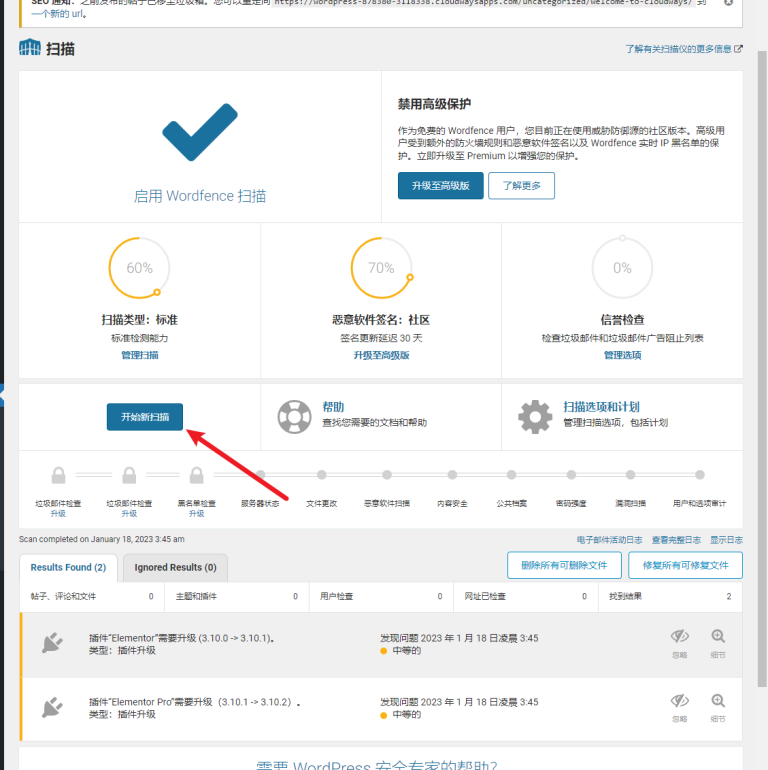Open 电子邮件活动日志 link
Viewport: 768px width, 770px height.
point(609,540)
